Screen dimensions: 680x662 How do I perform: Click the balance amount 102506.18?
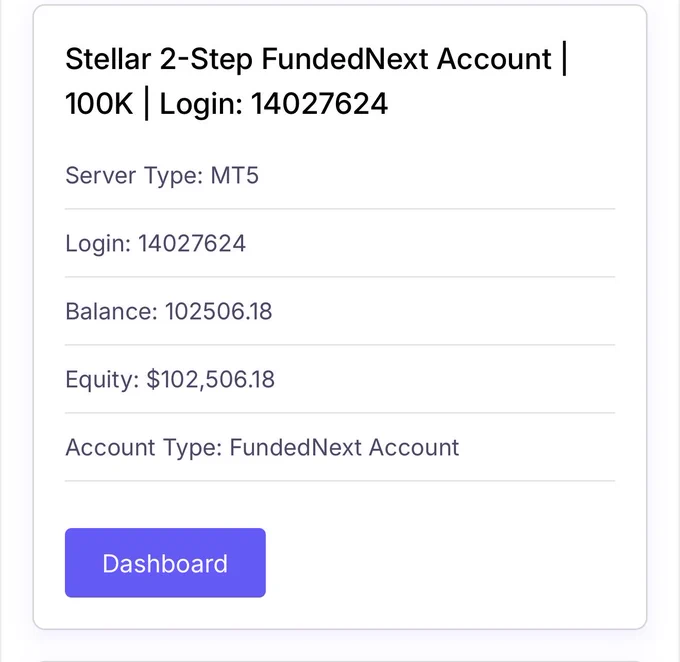219,311
